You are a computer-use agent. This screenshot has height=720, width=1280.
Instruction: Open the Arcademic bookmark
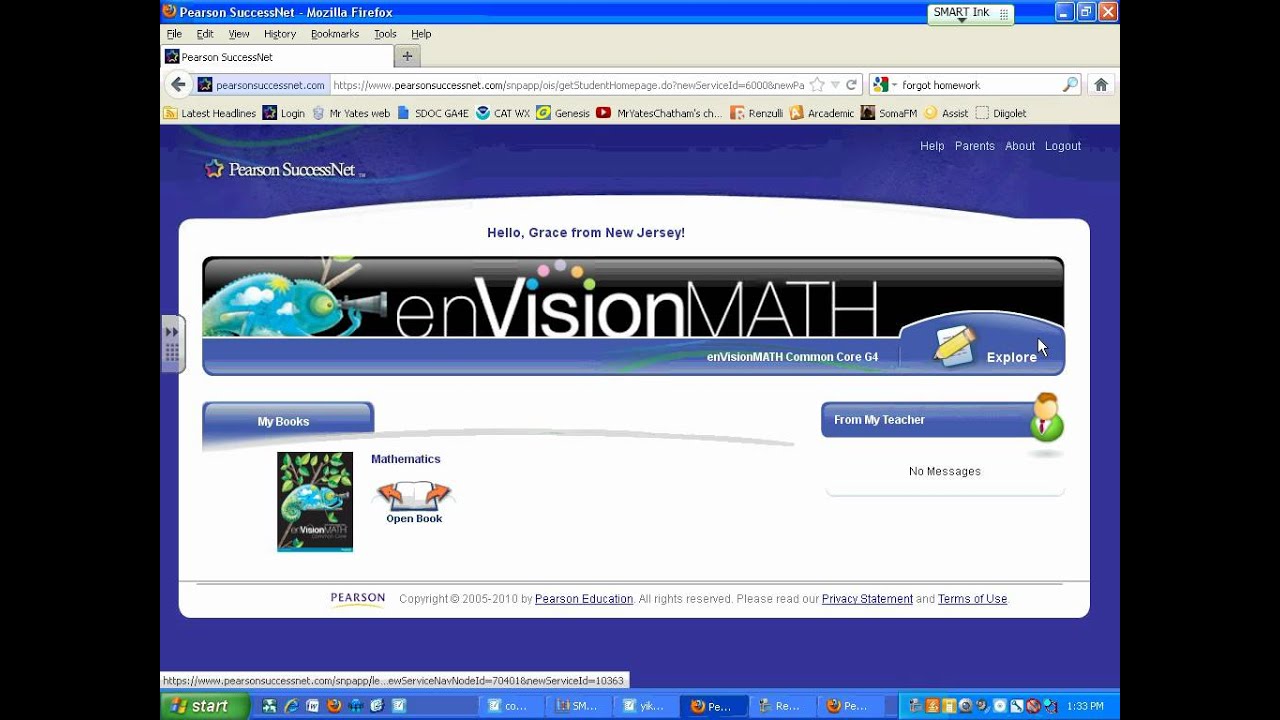pyautogui.click(x=822, y=113)
